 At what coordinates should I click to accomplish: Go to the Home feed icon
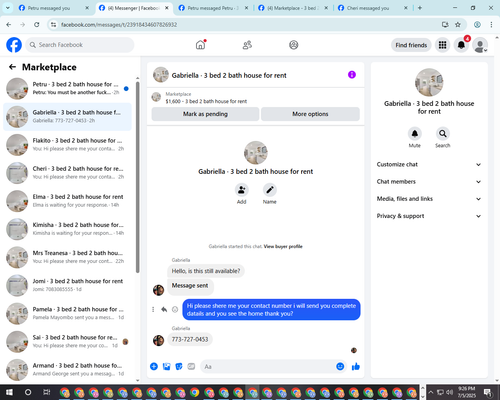coord(200,45)
